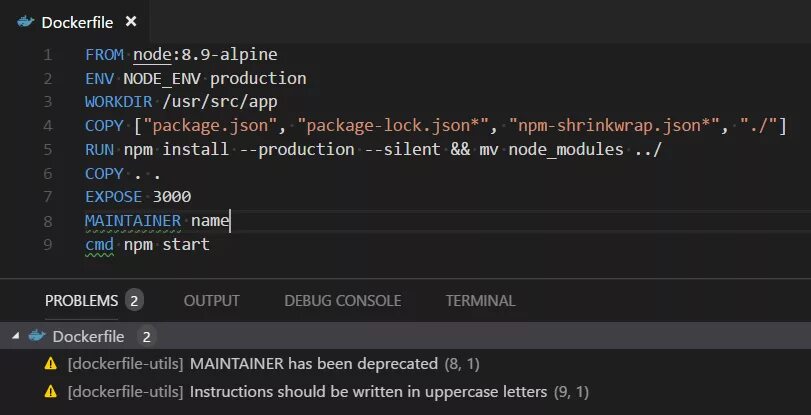This screenshot has width=811, height=415.
Task: Click warning icon for uppercase instructions message
Action: click(51, 391)
